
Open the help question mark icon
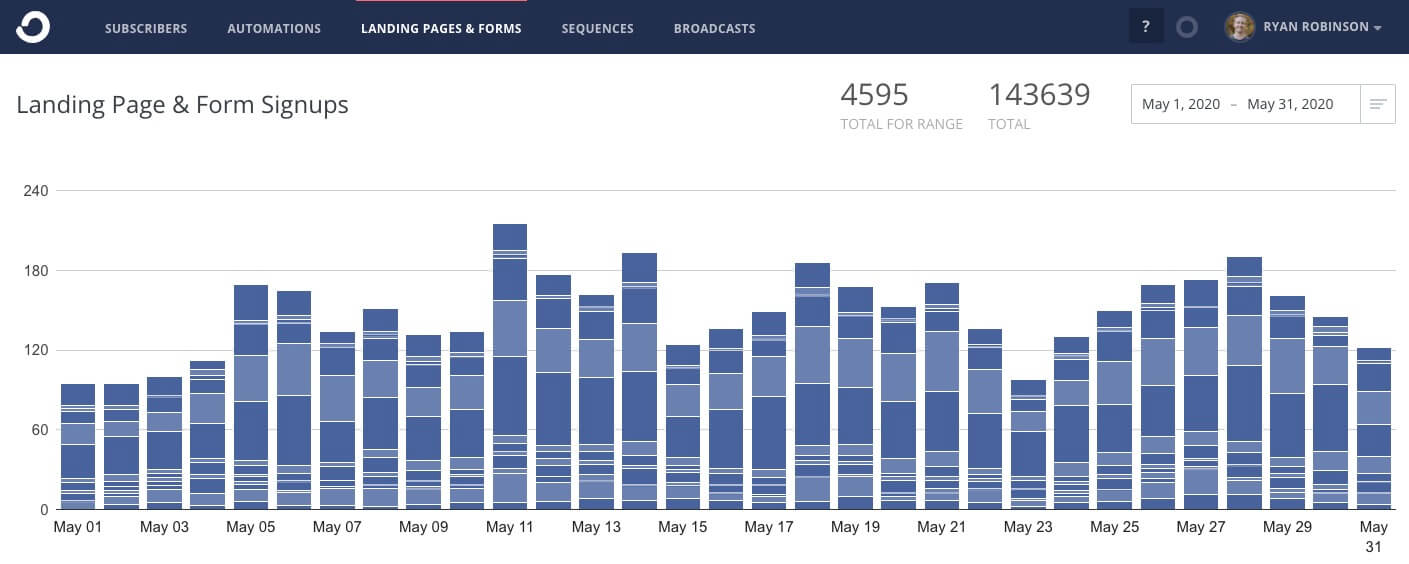coord(1146,27)
